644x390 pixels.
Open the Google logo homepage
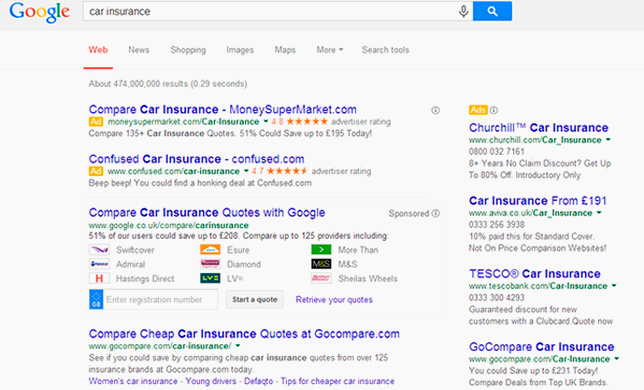[39, 12]
